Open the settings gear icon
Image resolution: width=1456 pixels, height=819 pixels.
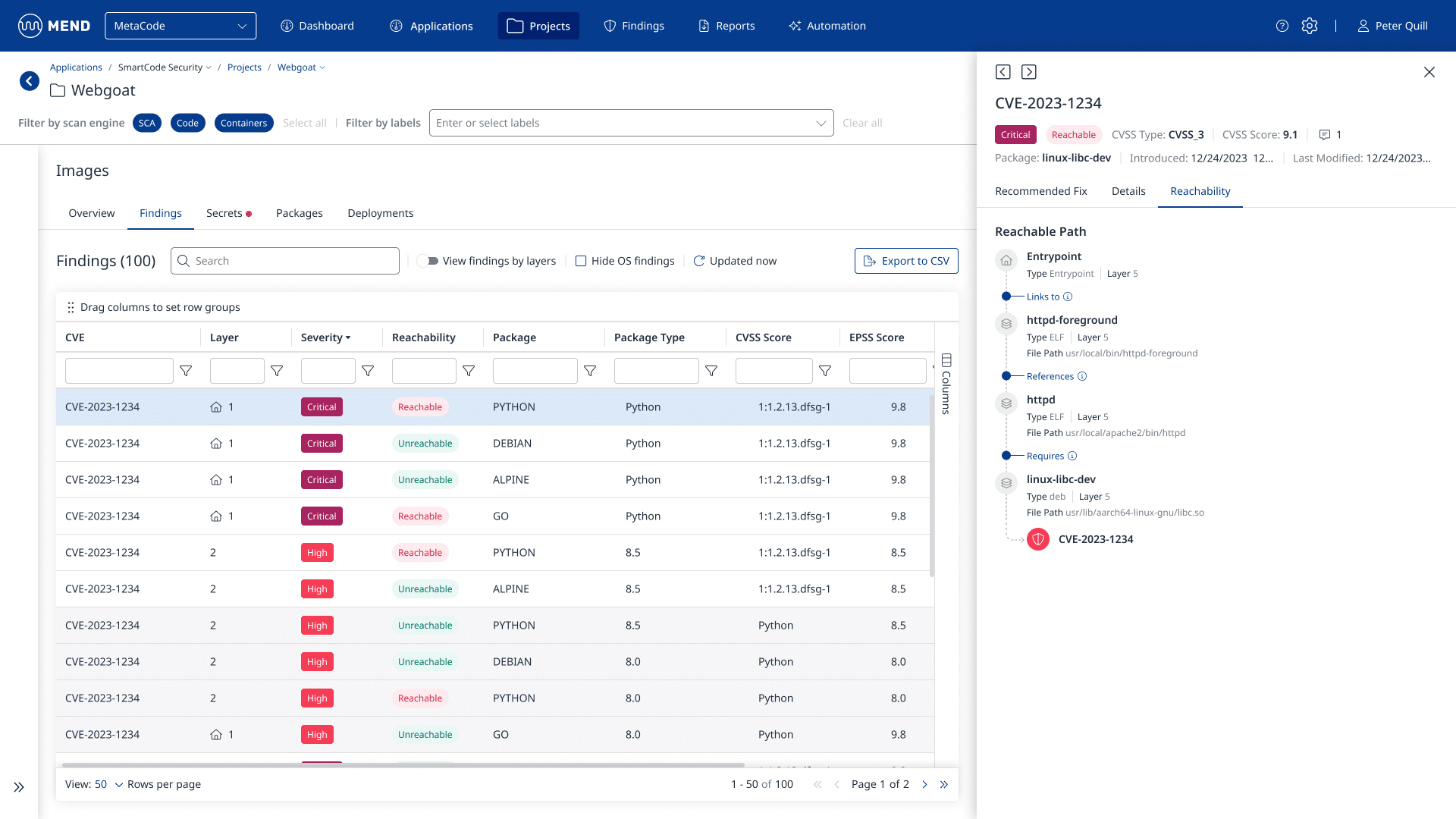[1310, 25]
